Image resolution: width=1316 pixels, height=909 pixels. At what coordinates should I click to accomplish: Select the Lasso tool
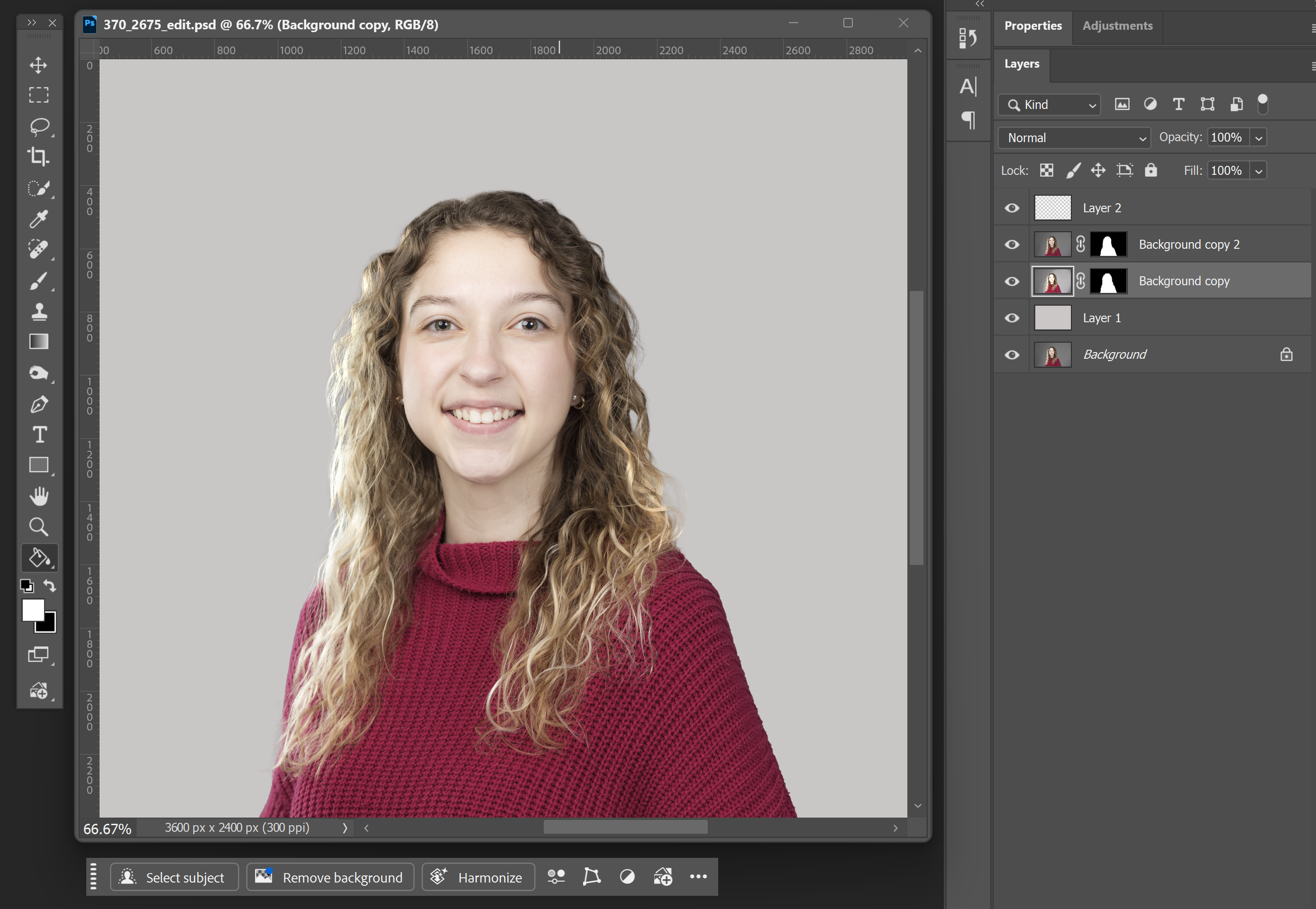38,126
